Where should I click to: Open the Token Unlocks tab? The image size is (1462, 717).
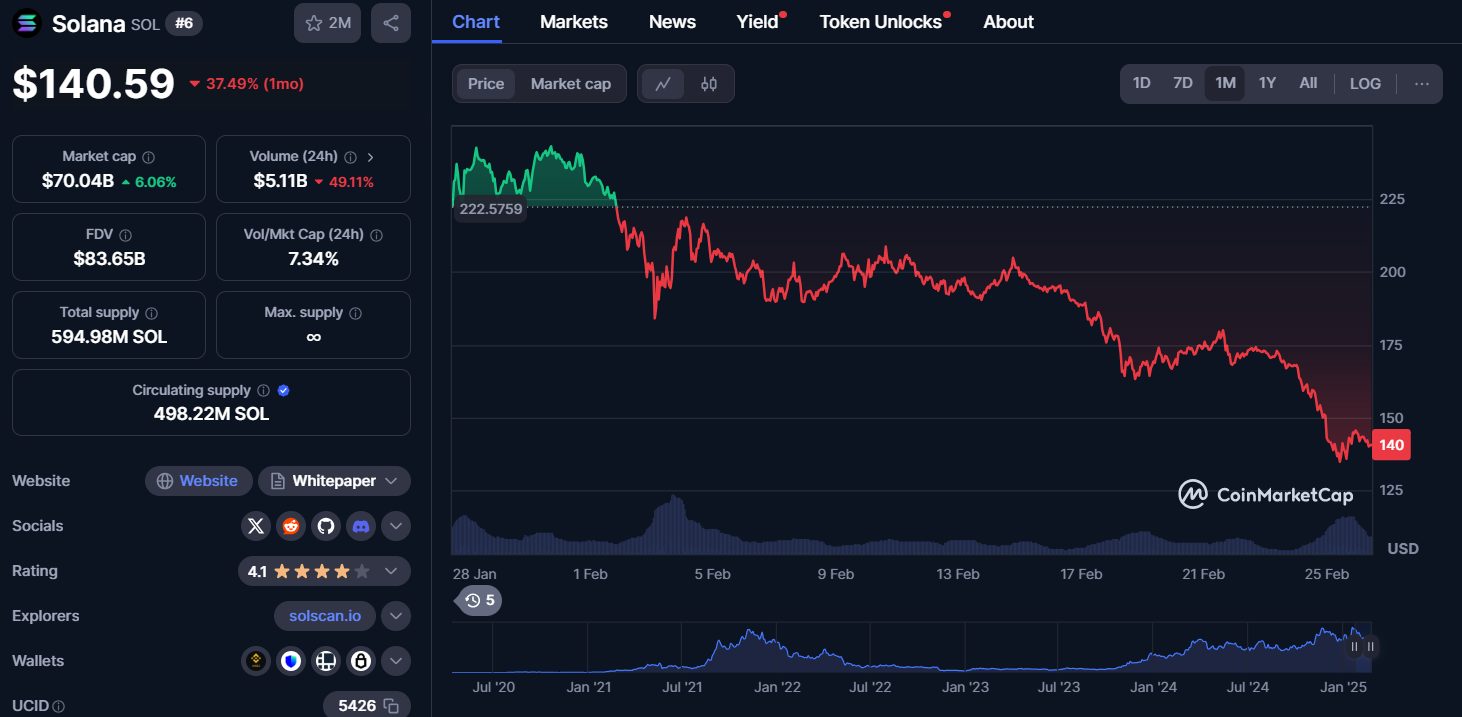tap(881, 22)
